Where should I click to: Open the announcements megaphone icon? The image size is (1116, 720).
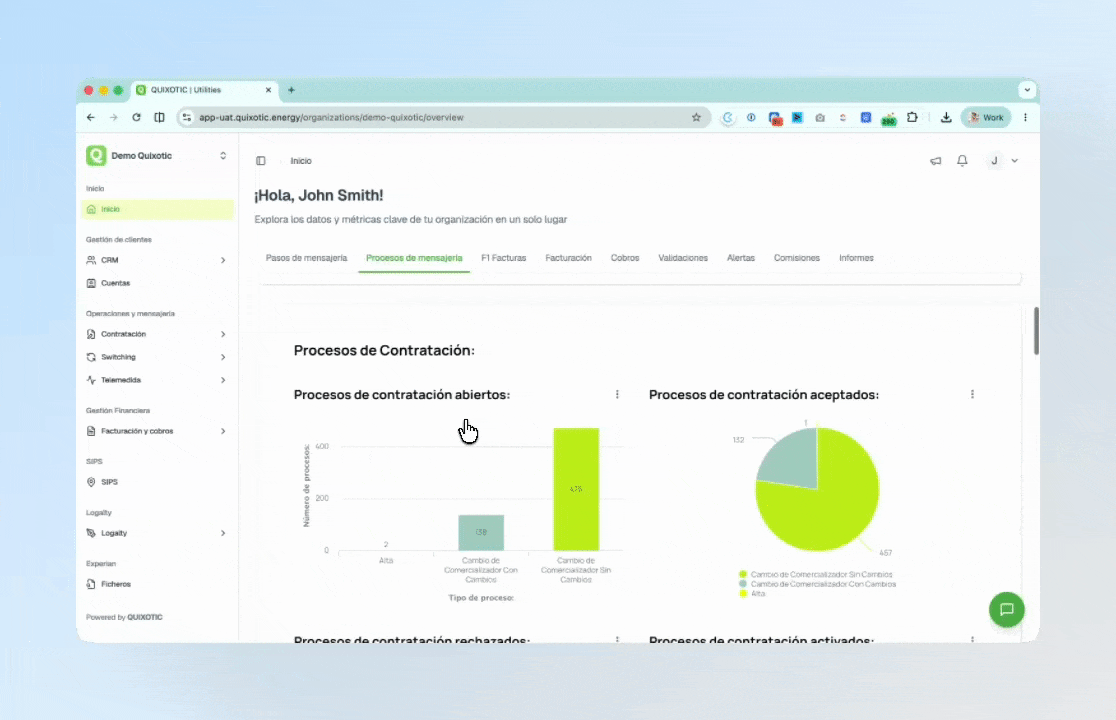(x=936, y=161)
